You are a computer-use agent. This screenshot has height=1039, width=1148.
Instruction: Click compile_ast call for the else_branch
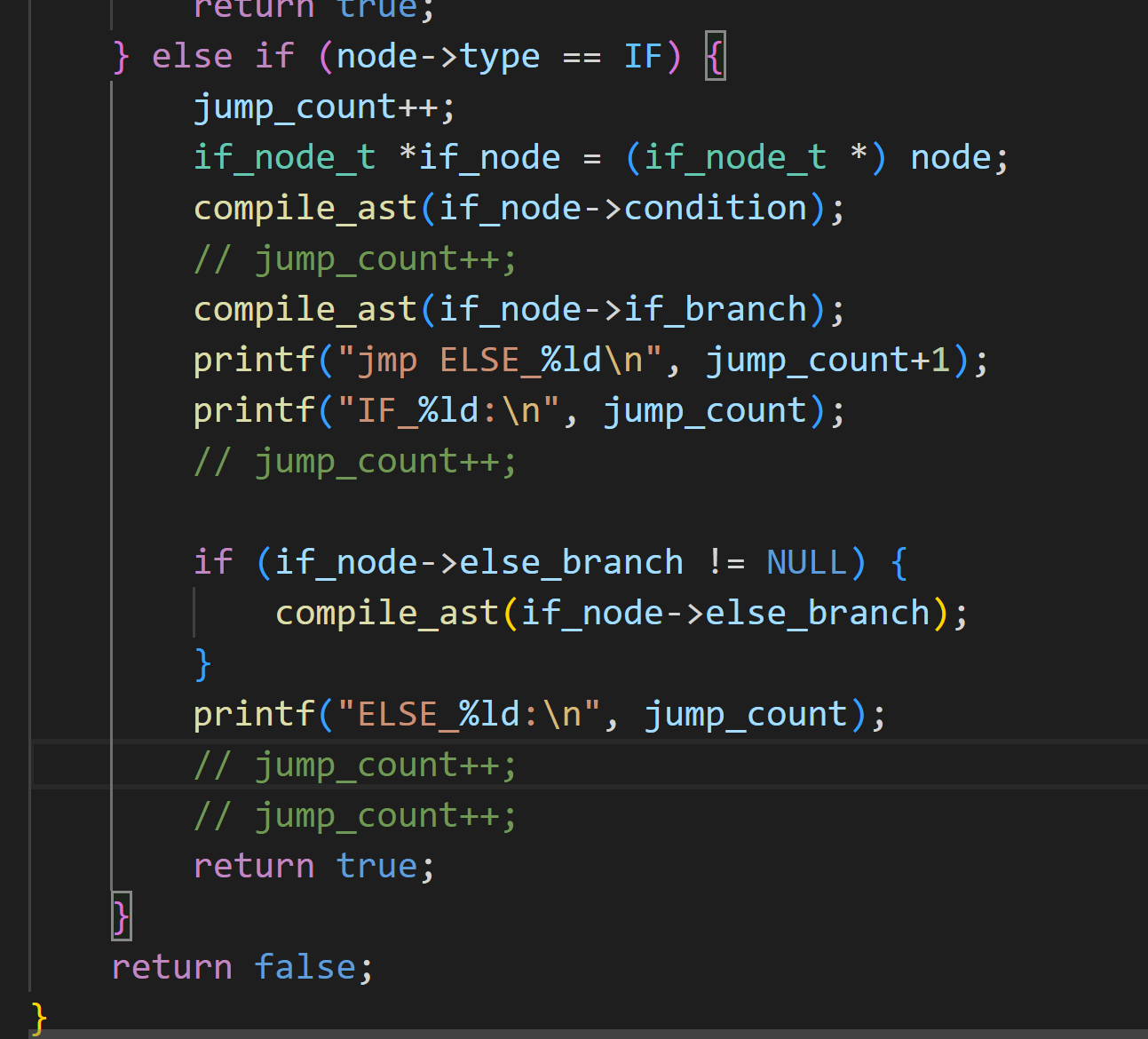pos(387,614)
